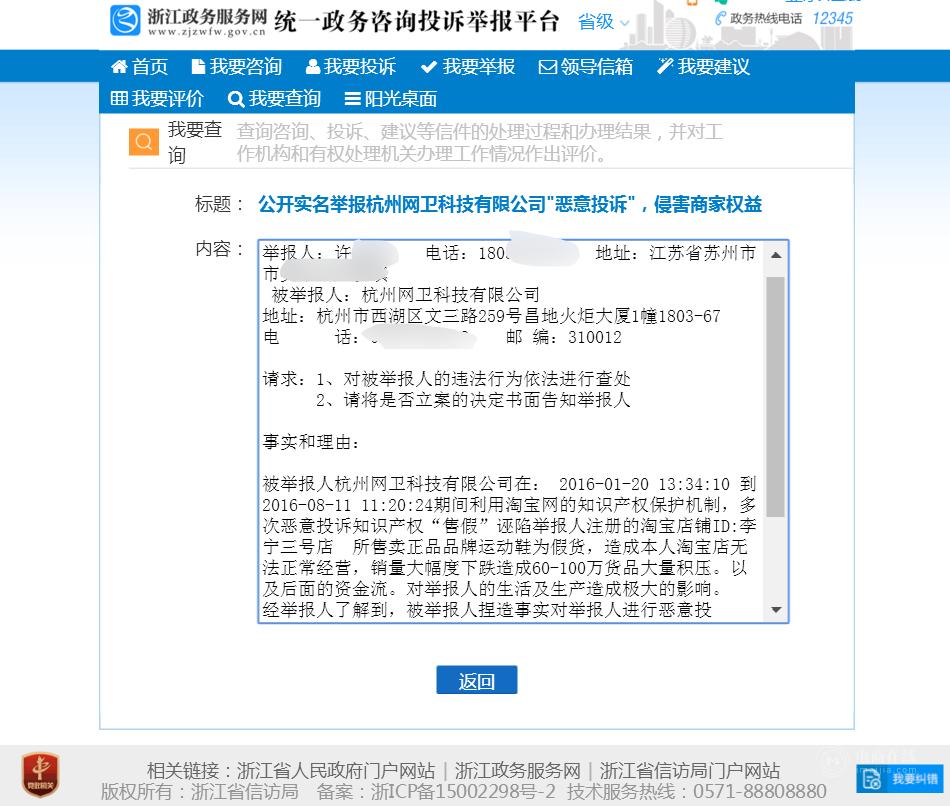Click the person icon for 我要投诉
The width and height of the screenshot is (950, 806).
313,67
